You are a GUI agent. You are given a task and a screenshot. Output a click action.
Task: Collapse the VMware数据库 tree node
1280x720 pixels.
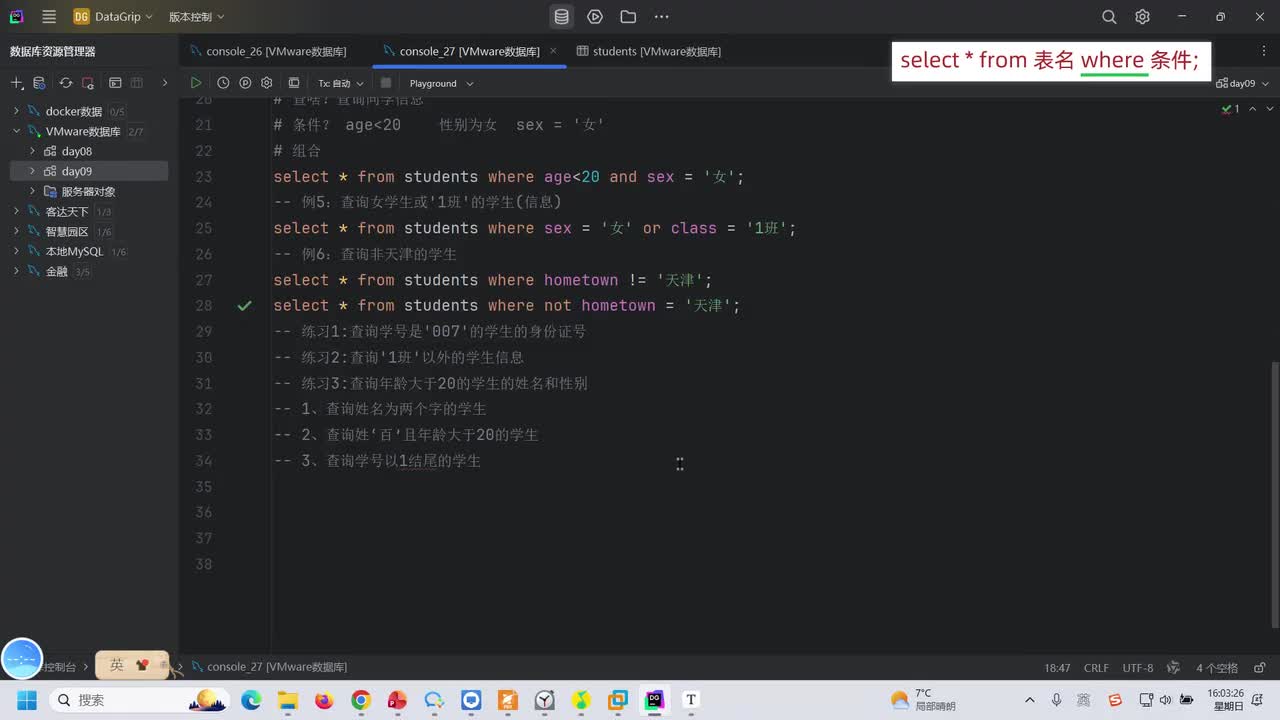[17, 131]
